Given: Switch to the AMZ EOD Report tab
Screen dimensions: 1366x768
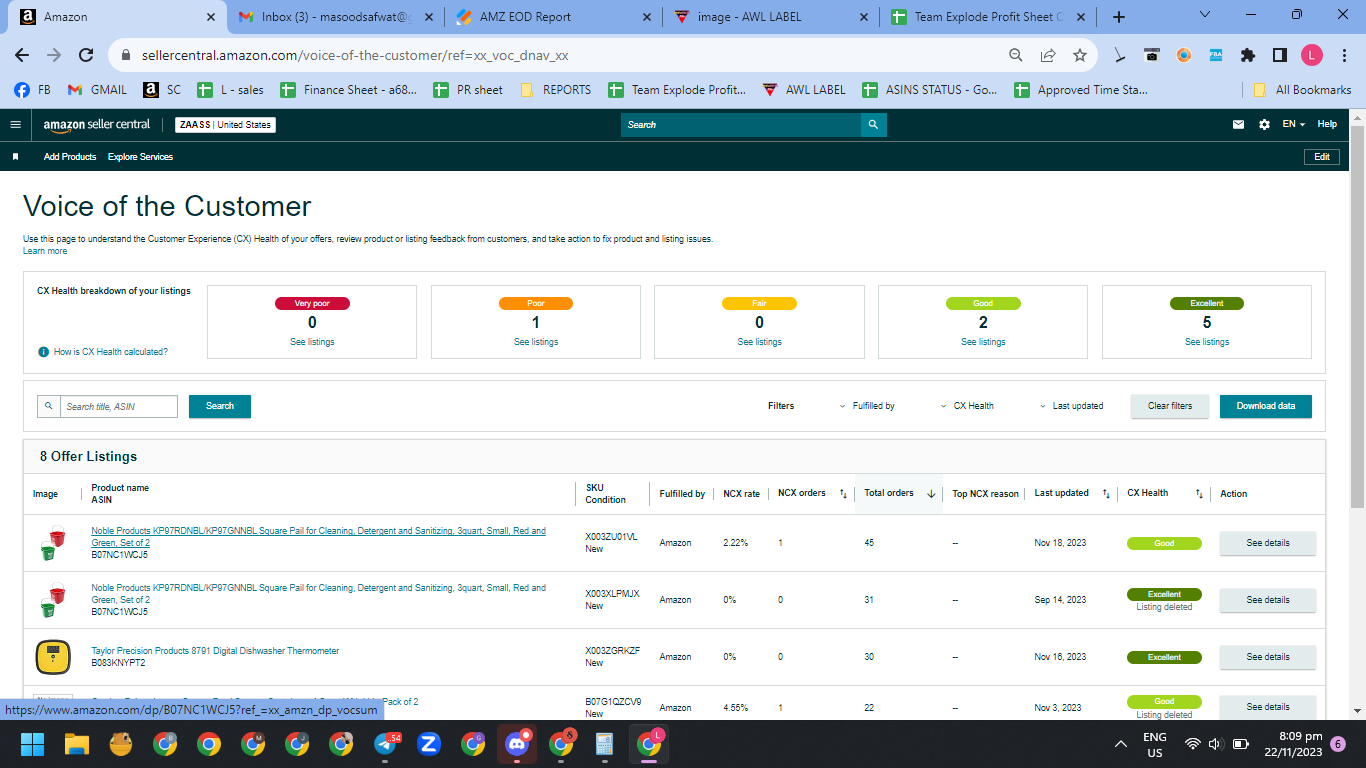Looking at the screenshot, I should [552, 17].
